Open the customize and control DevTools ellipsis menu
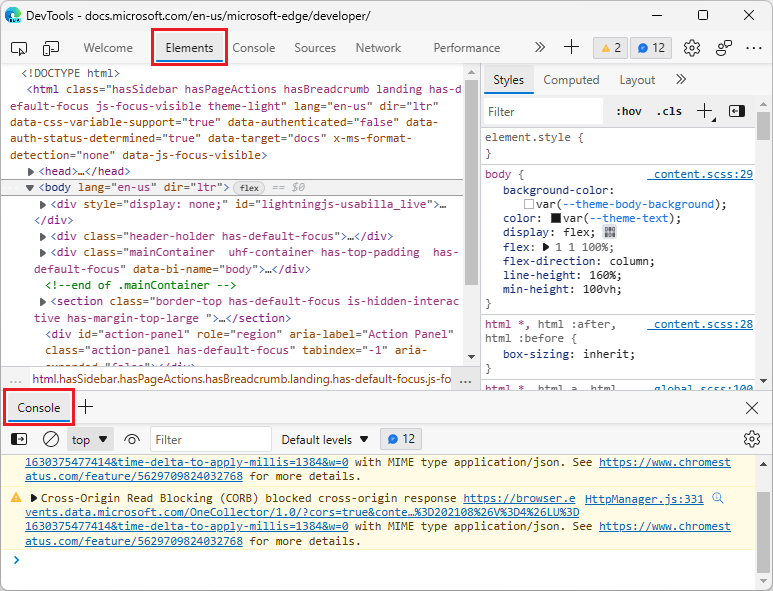This screenshot has width=773, height=591. pos(754,48)
